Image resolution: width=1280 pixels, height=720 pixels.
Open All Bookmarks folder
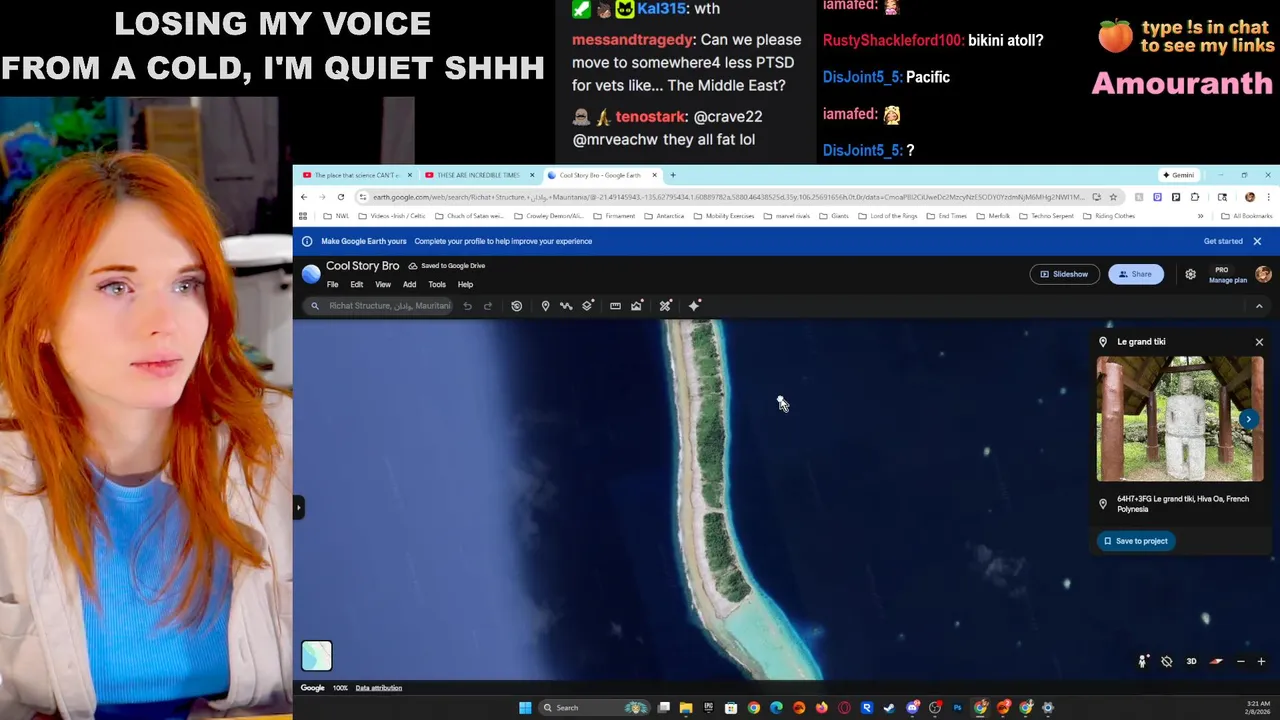click(x=1247, y=216)
